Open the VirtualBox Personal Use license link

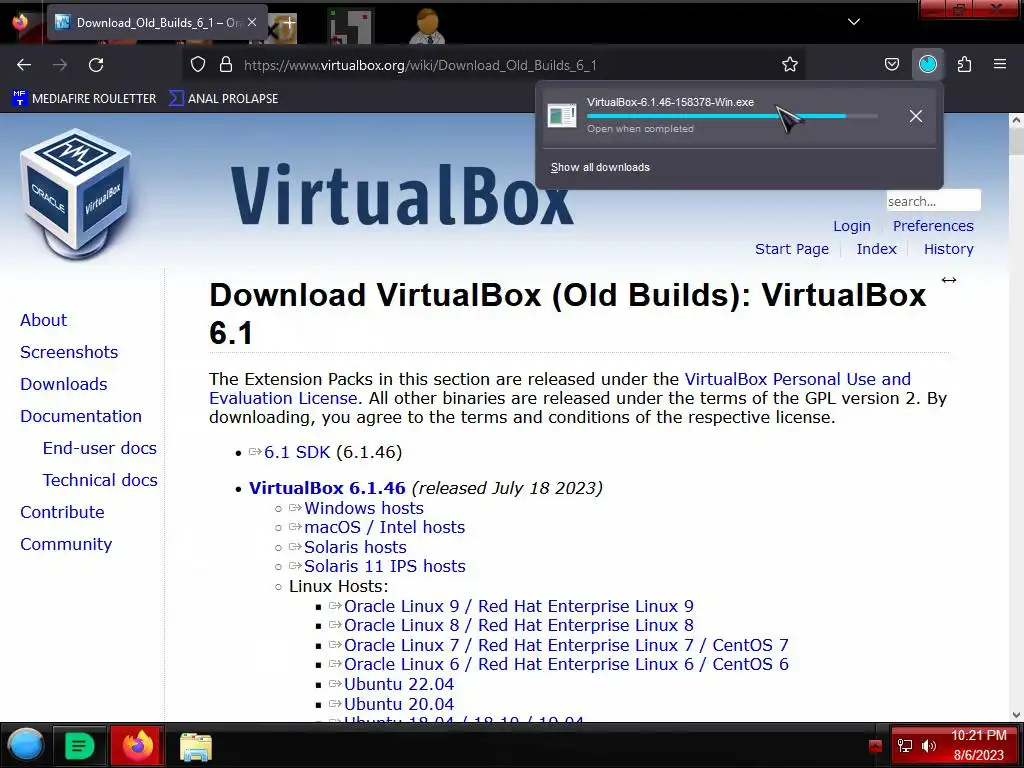pyautogui.click(x=797, y=379)
